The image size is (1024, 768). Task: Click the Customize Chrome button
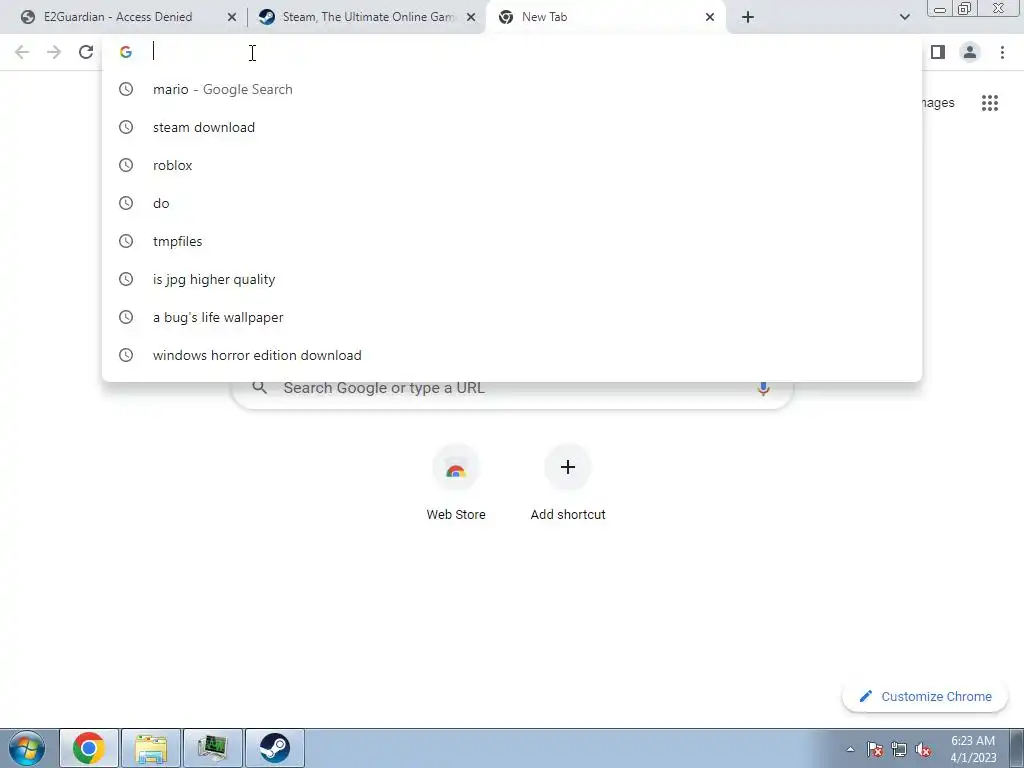coord(925,696)
